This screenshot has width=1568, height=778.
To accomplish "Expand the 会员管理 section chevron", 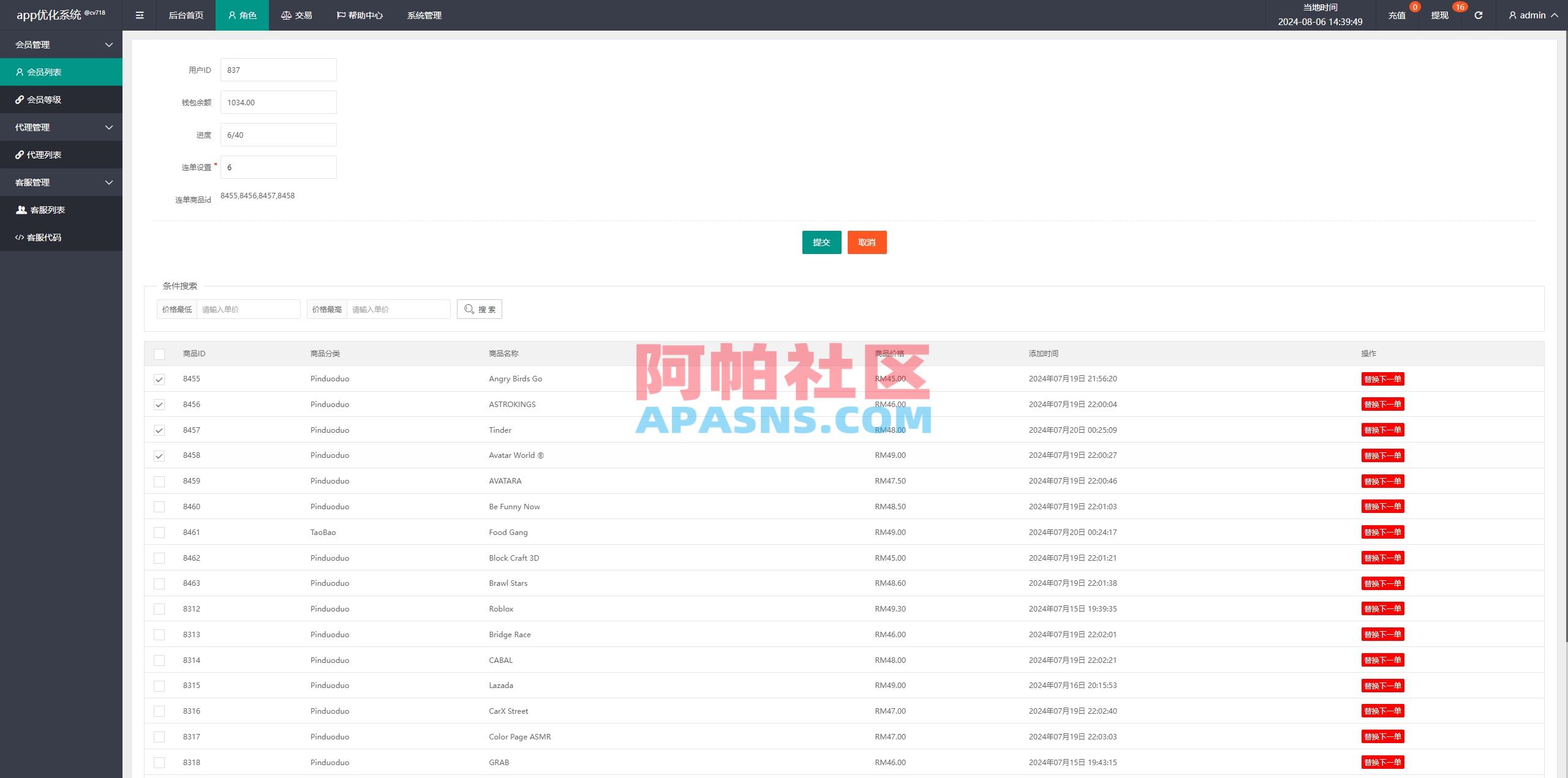I will click(109, 44).
